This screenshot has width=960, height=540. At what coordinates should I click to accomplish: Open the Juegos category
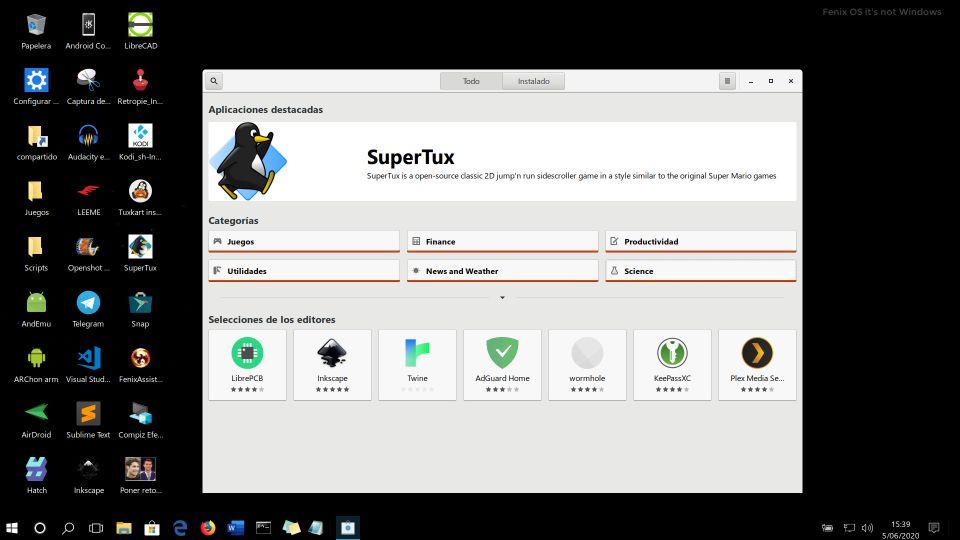tap(304, 241)
